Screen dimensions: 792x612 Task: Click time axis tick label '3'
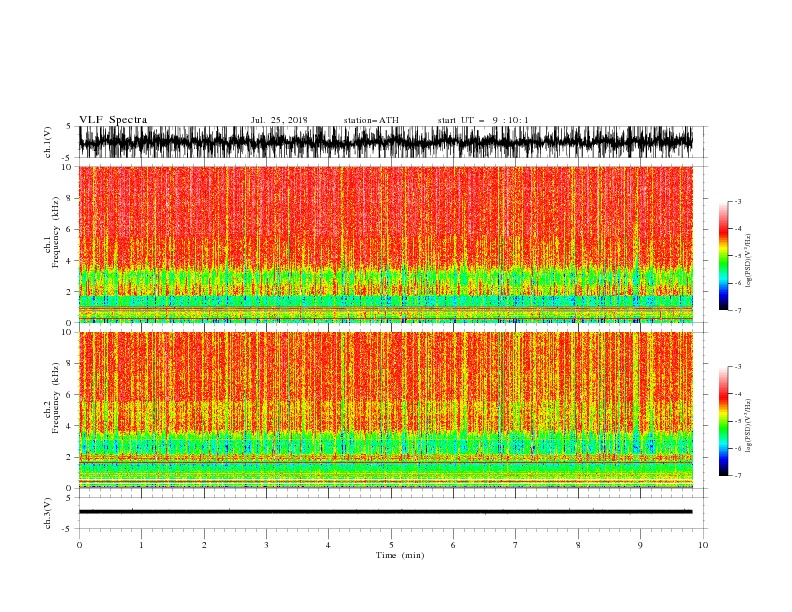tap(266, 545)
